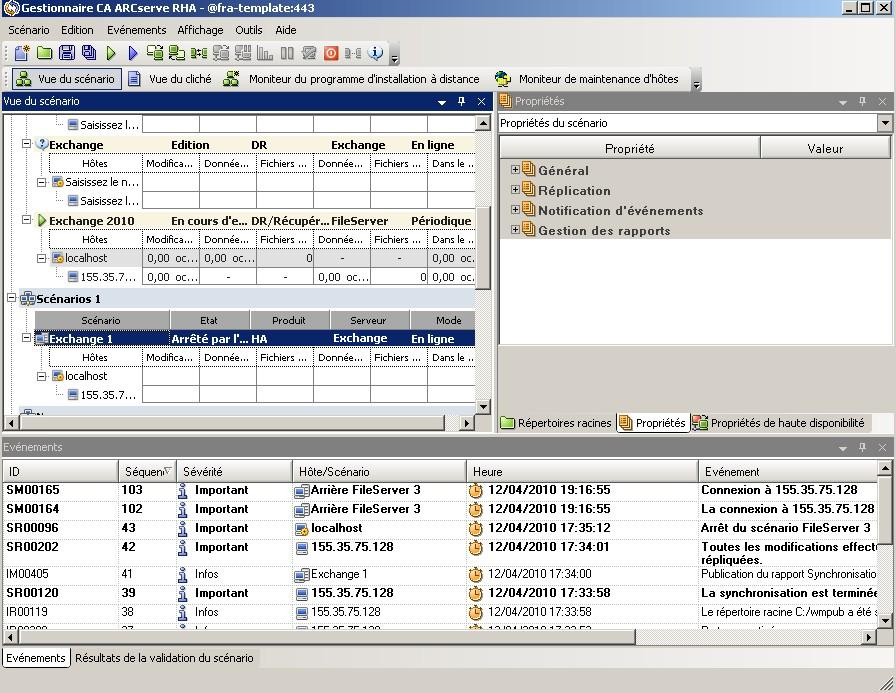This screenshot has height=693, width=896.
Task: Open the Propriétés du scénario dropdown
Action: tap(884, 123)
